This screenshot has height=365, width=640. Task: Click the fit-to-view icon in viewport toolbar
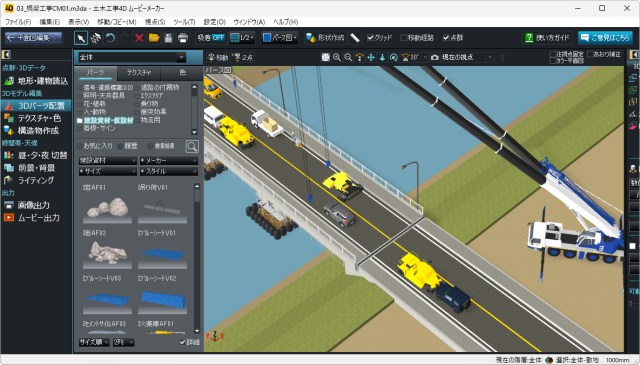point(325,58)
